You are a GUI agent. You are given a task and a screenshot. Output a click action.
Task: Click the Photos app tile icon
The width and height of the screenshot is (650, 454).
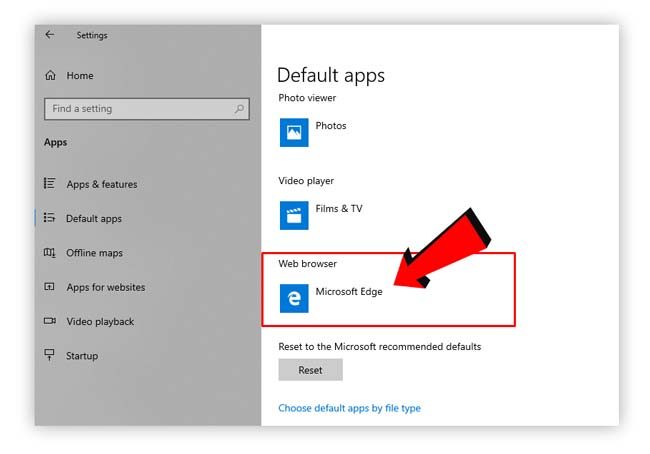(294, 133)
